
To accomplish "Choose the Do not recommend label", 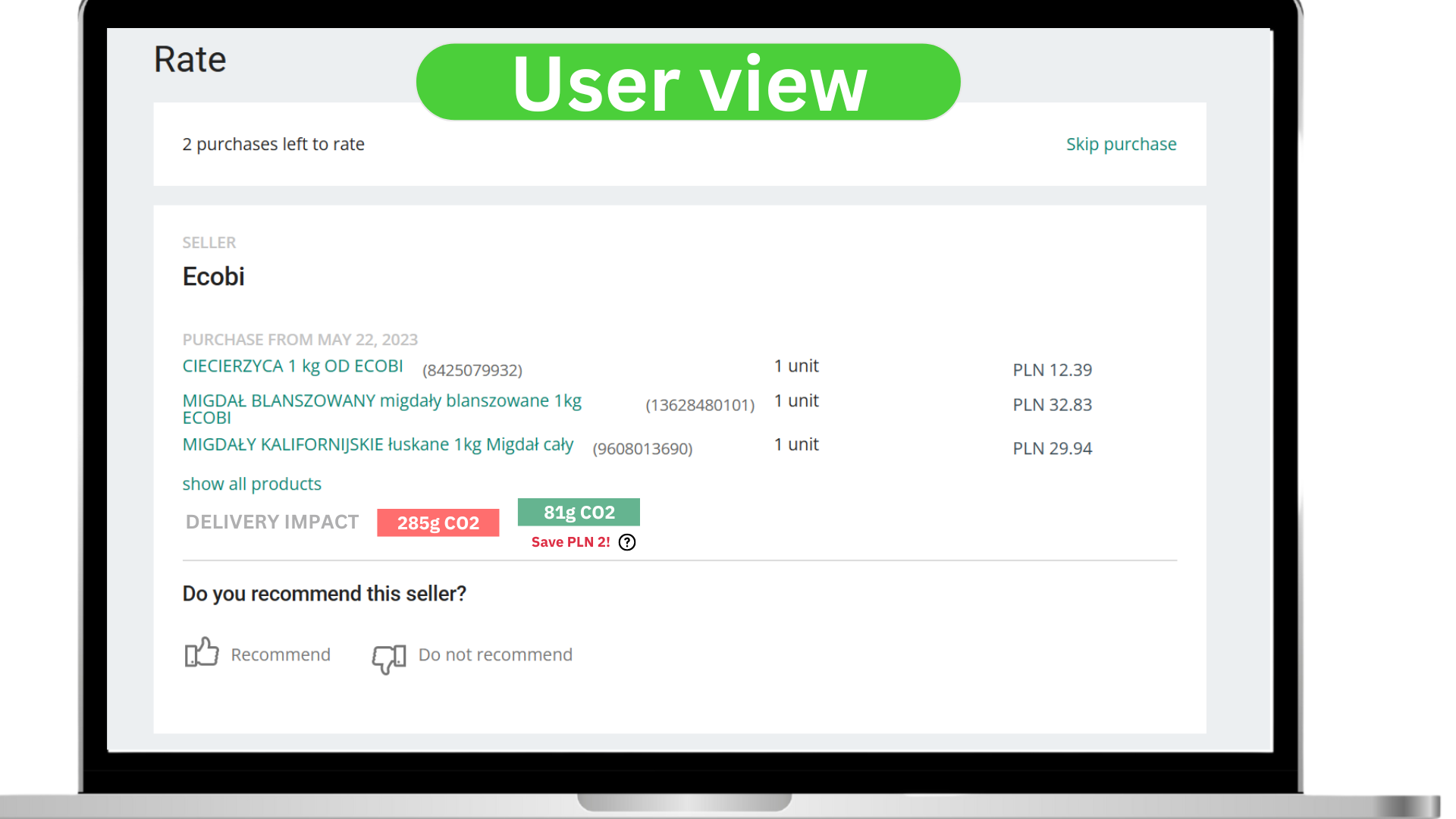I will [x=495, y=654].
